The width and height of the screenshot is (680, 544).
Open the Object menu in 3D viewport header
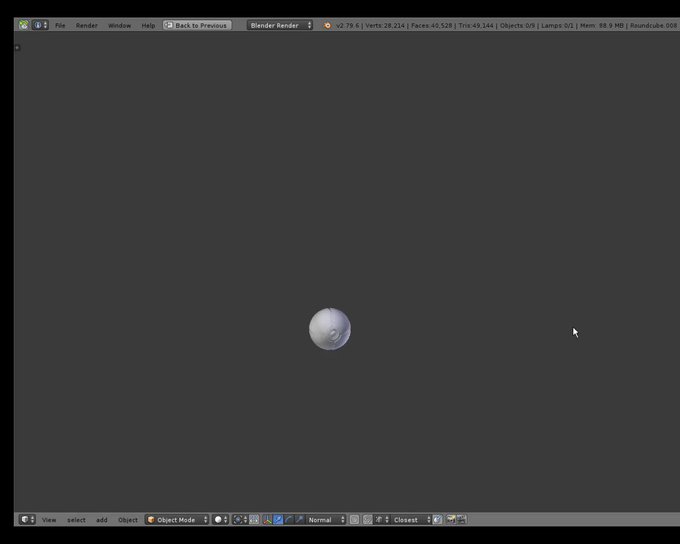pos(128,520)
